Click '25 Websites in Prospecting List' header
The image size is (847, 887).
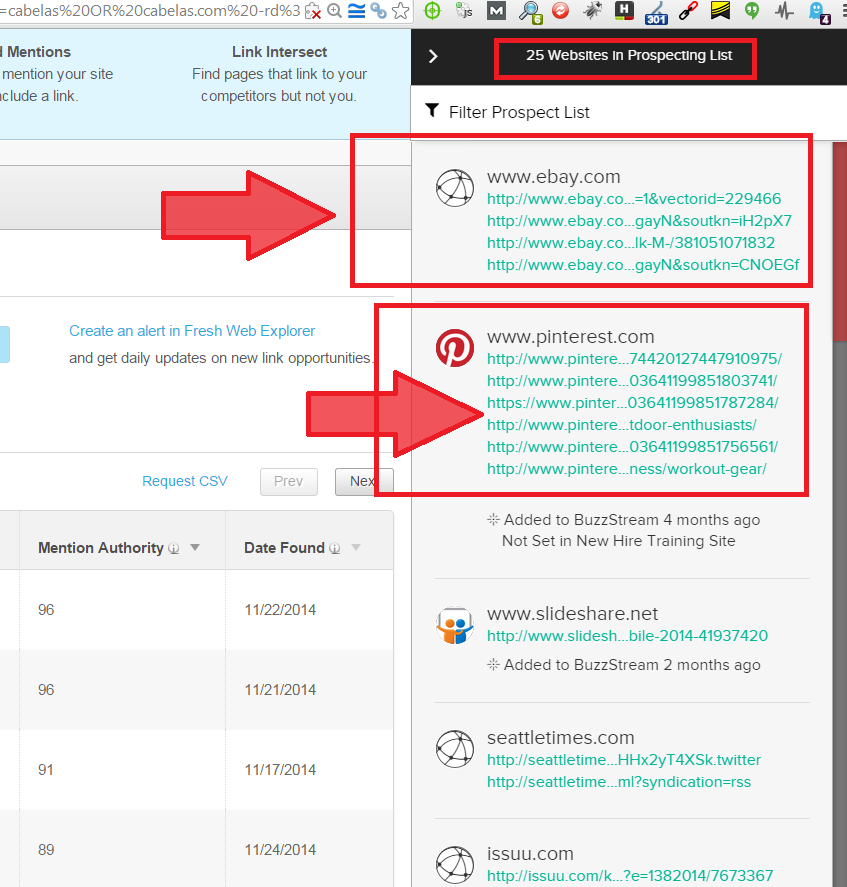tap(629, 55)
